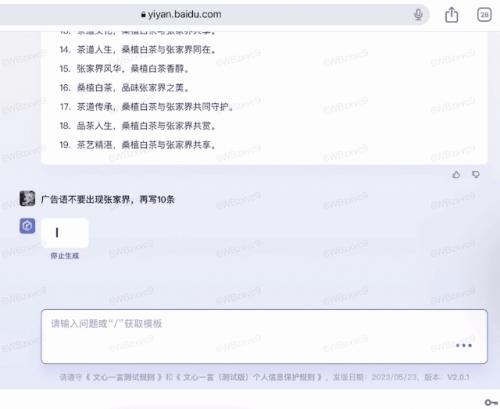The width and height of the screenshot is (500, 409).
Task: Select the user message 广告语不要出现张家界
Action: pyautogui.click(x=108, y=200)
